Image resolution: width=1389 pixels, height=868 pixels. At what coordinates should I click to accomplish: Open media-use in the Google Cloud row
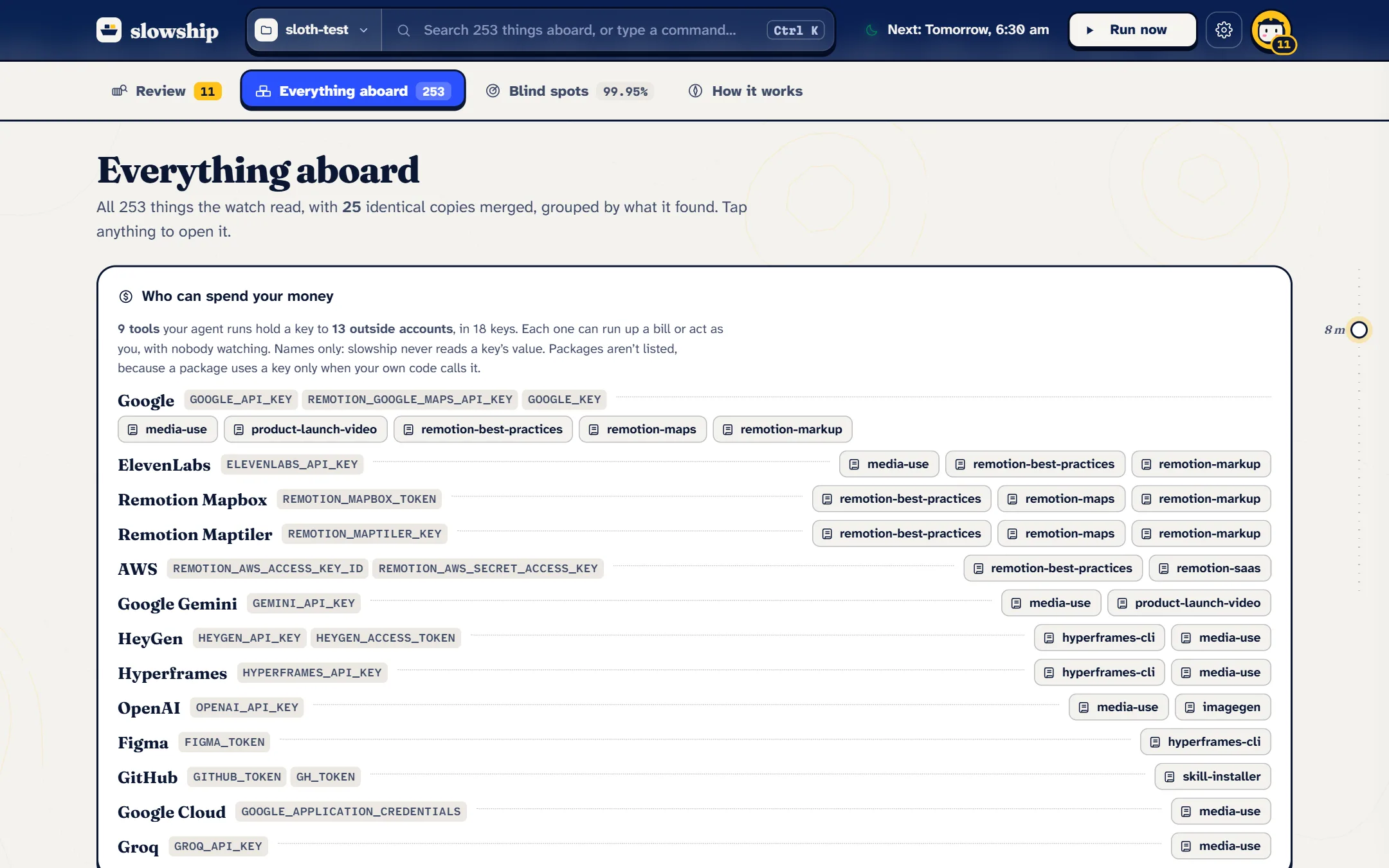pos(1221,811)
